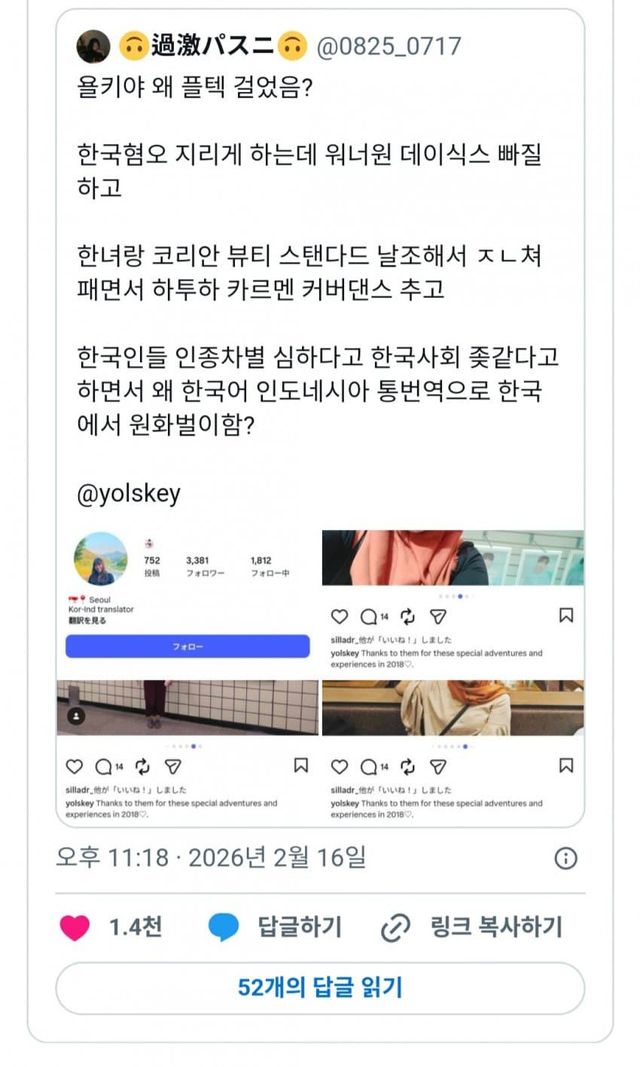
Task: Open the tweet info circle icon
Action: point(566,858)
